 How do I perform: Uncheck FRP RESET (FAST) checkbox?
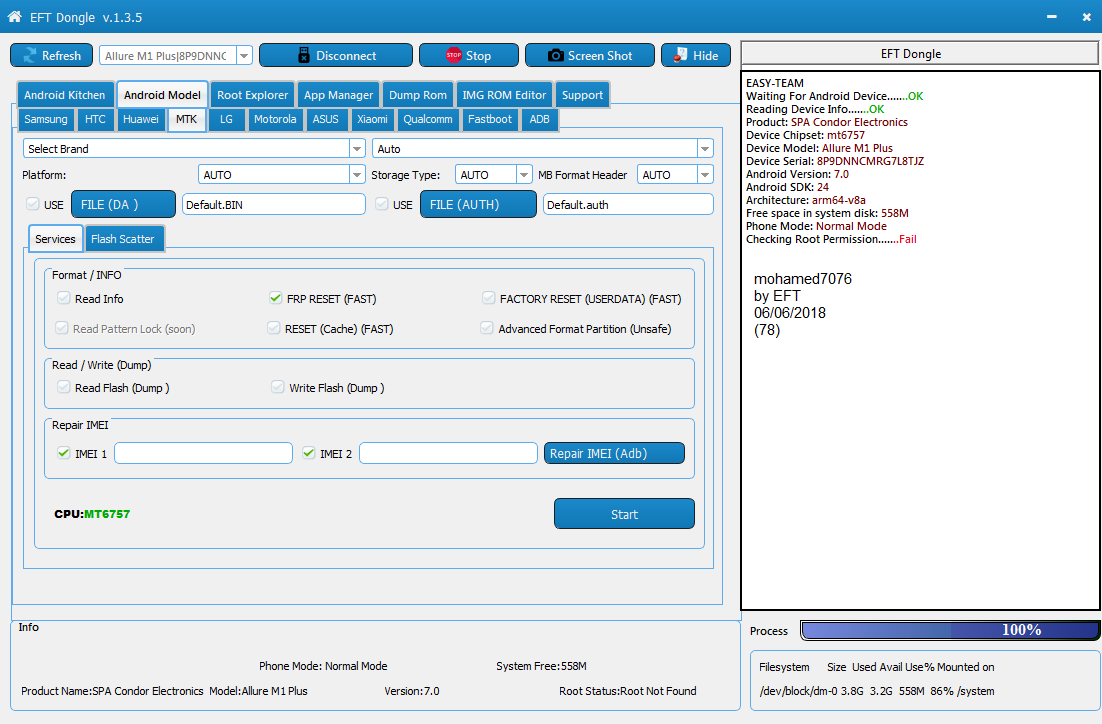click(276, 298)
